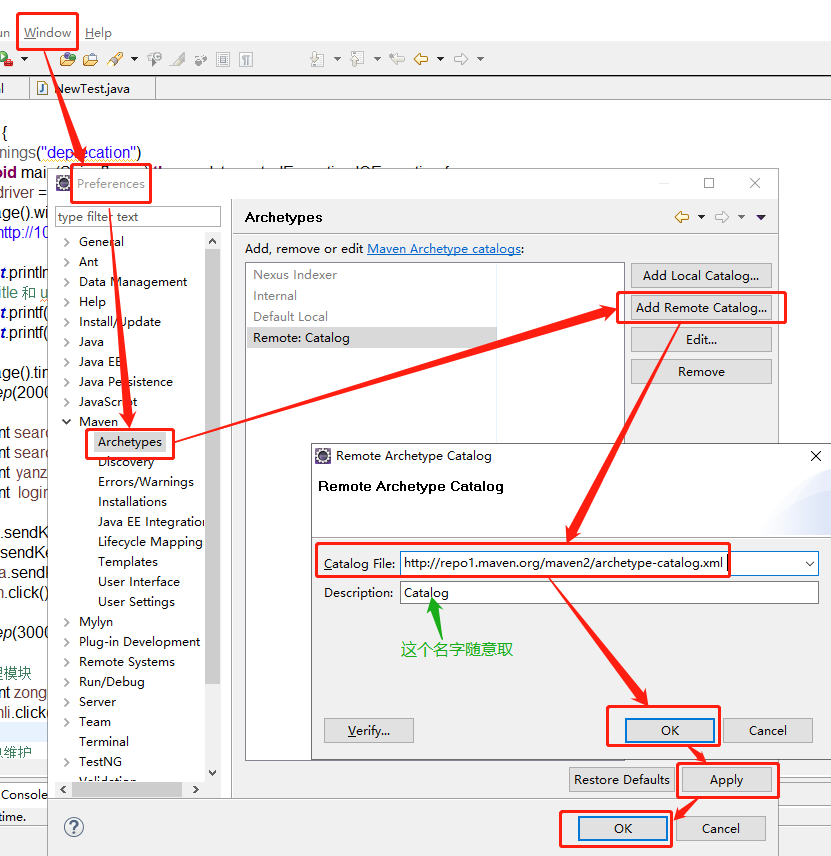This screenshot has width=831, height=856.
Task: Click the last edit location icon
Action: click(397, 59)
